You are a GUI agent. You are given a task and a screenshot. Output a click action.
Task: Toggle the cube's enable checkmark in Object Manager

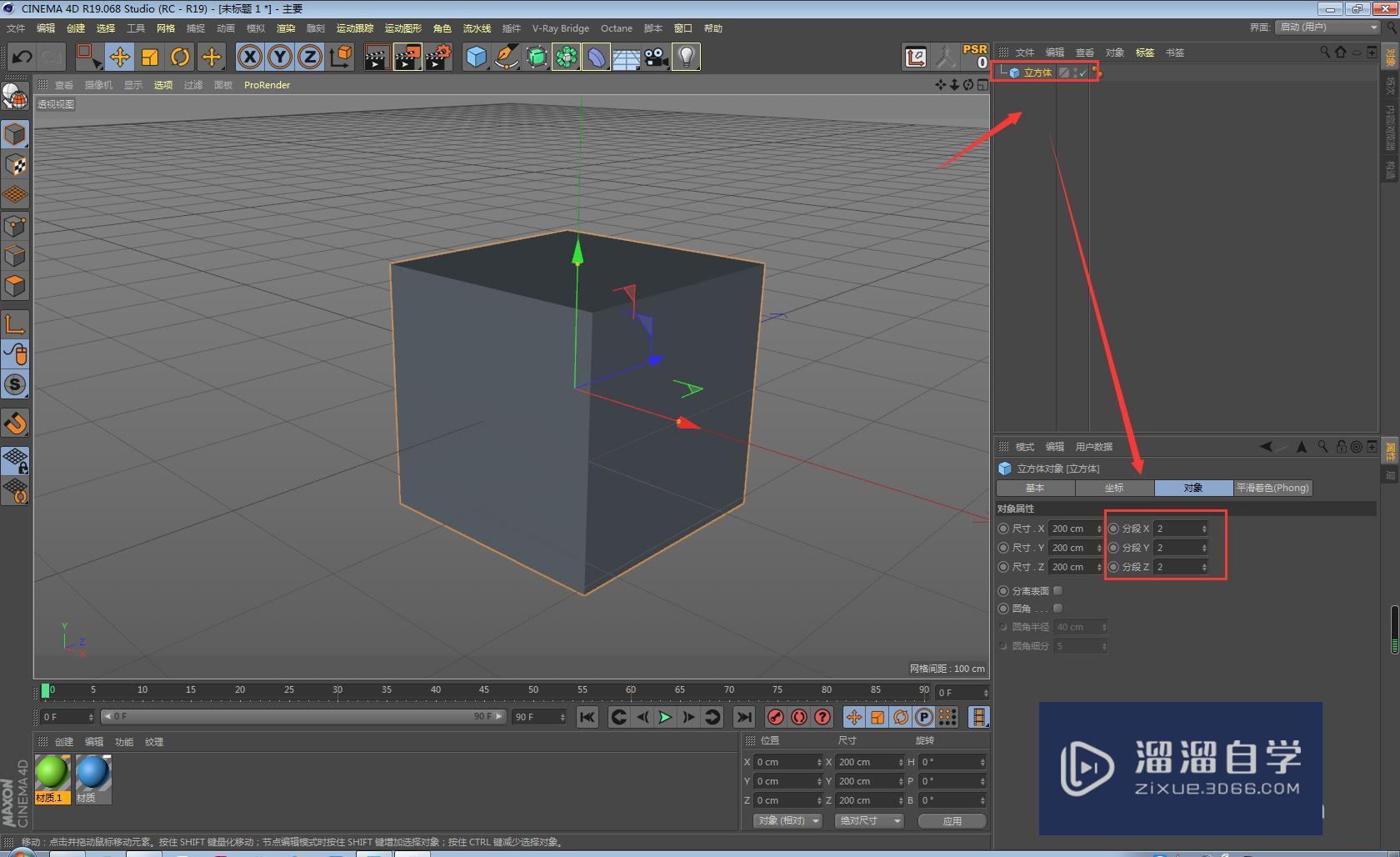(1082, 73)
